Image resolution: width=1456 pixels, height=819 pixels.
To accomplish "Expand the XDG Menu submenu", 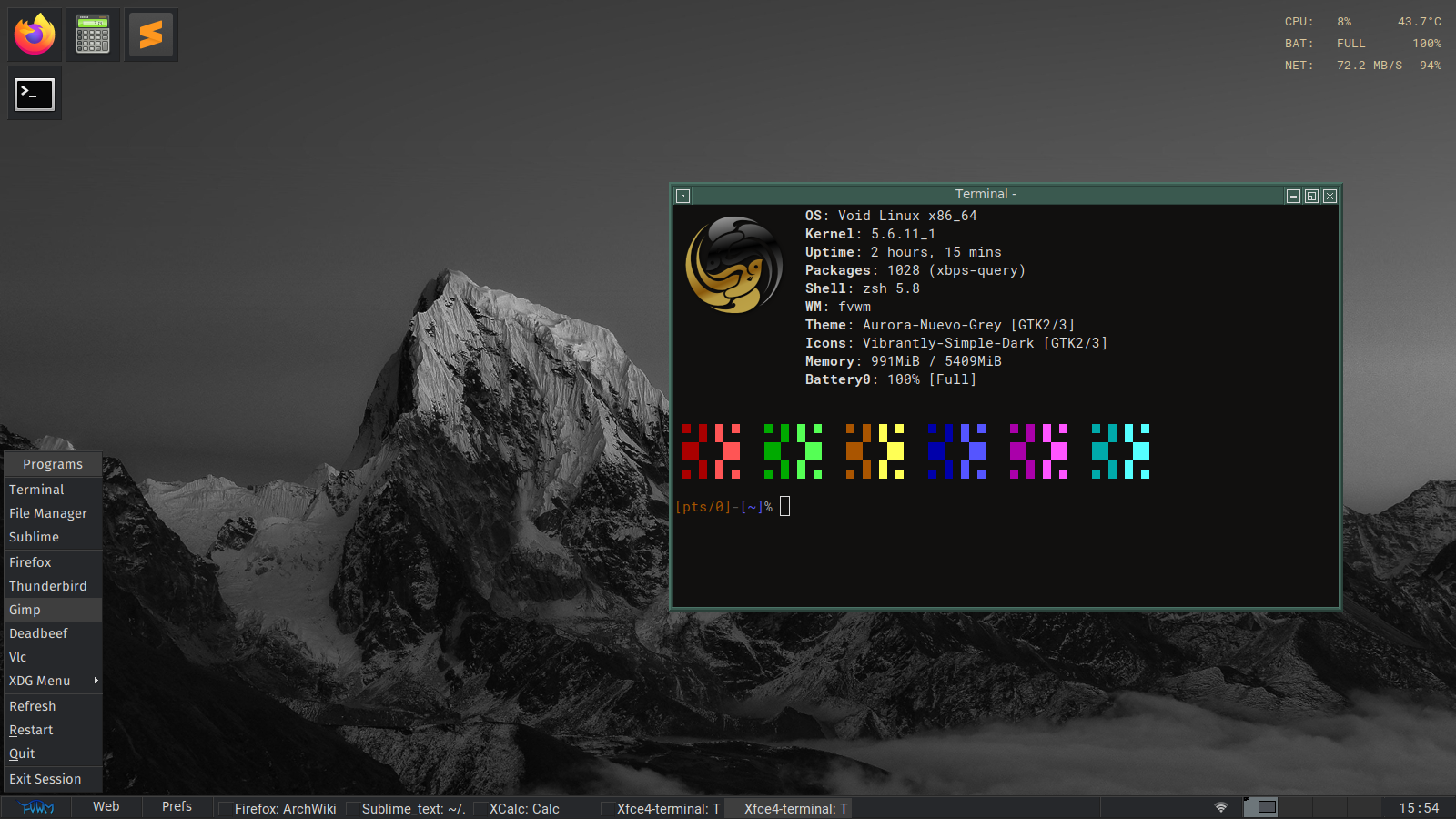I will coord(53,681).
